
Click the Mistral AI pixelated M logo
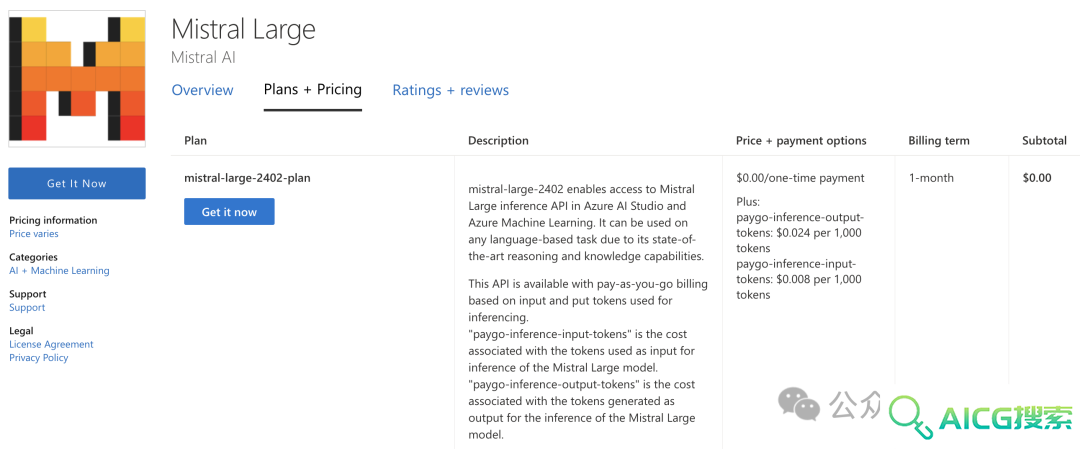click(x=77, y=79)
